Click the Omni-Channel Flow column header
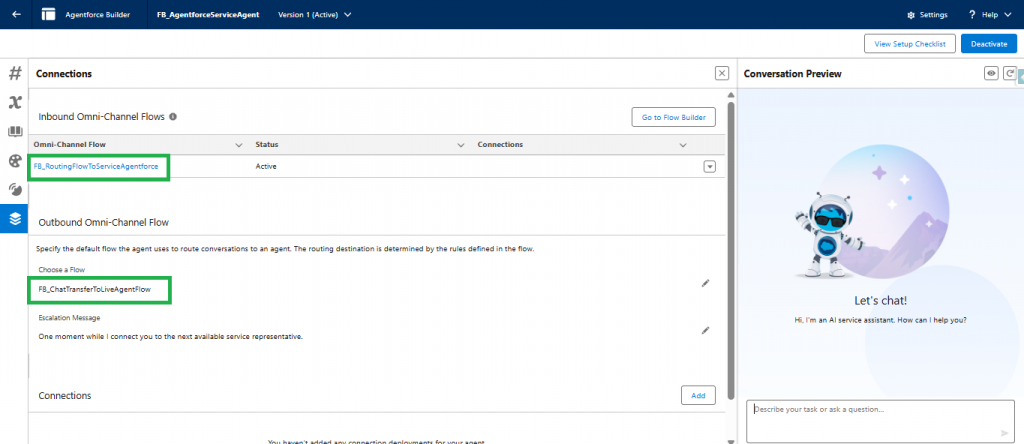 [69, 144]
